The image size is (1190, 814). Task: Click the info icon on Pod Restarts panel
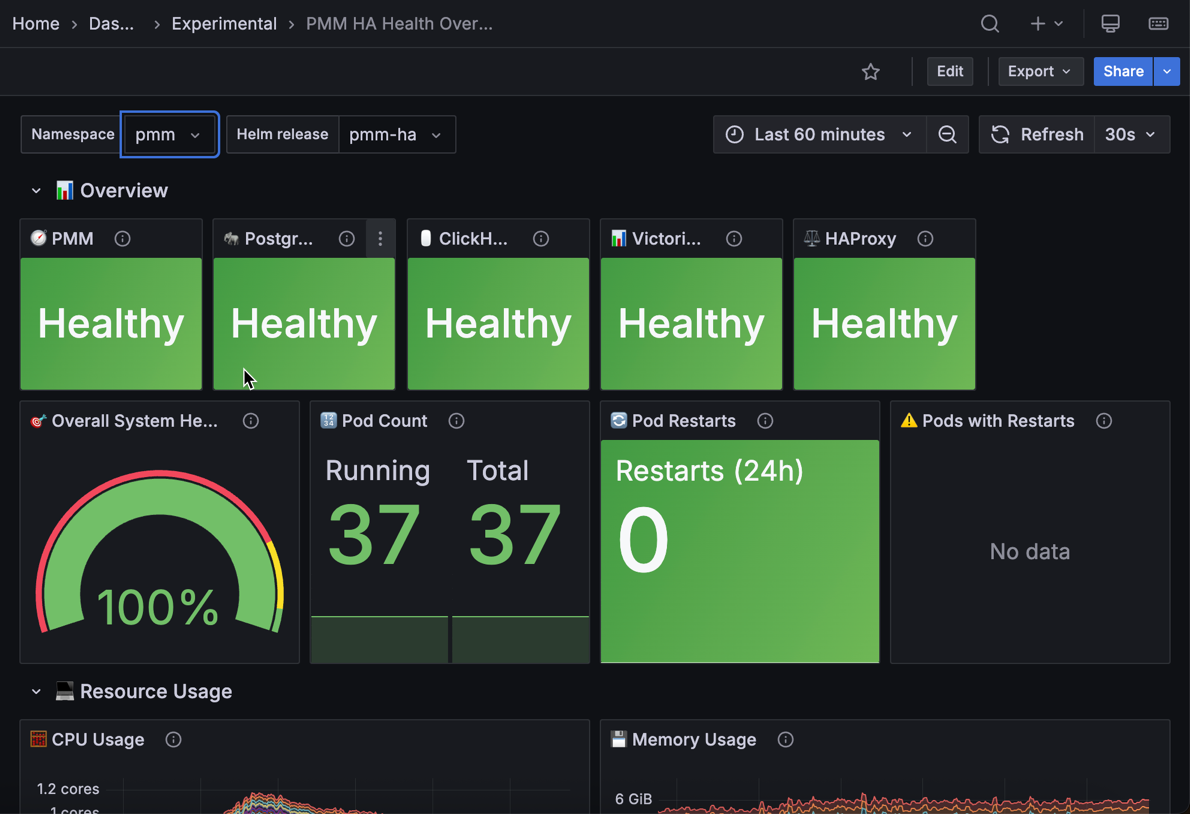765,421
